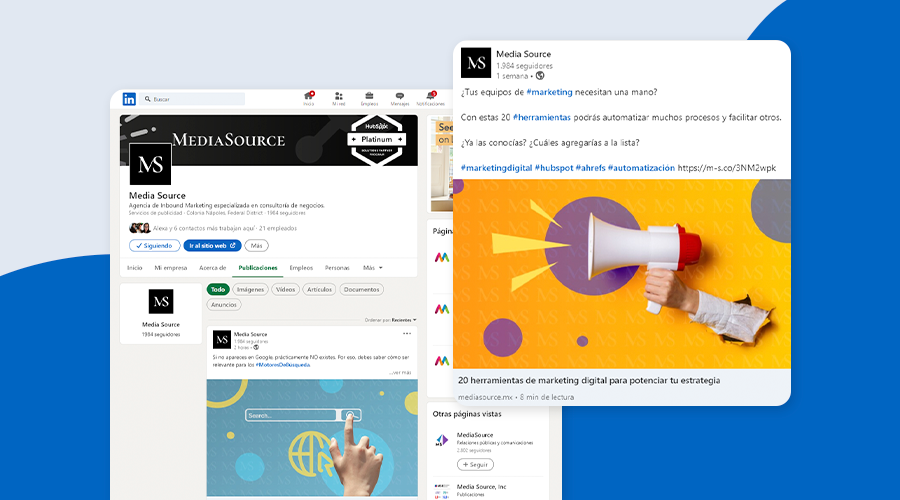
Task: Open the Mi red network icon
Action: pos(339,97)
